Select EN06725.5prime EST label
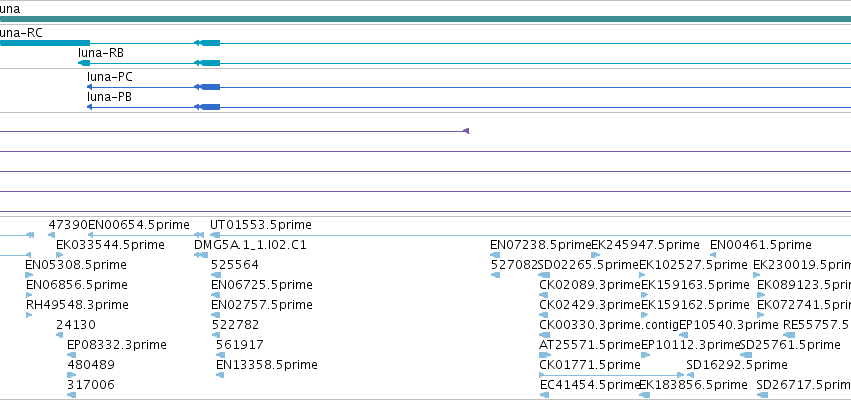This screenshot has width=851, height=400. click(262, 285)
